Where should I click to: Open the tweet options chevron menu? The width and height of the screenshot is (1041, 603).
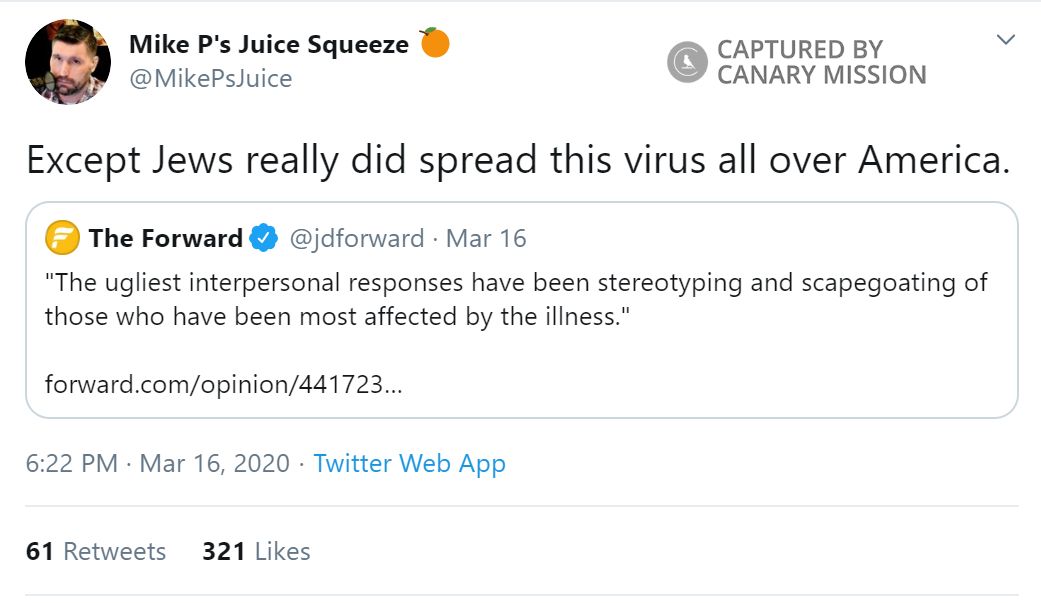[x=1005, y=40]
